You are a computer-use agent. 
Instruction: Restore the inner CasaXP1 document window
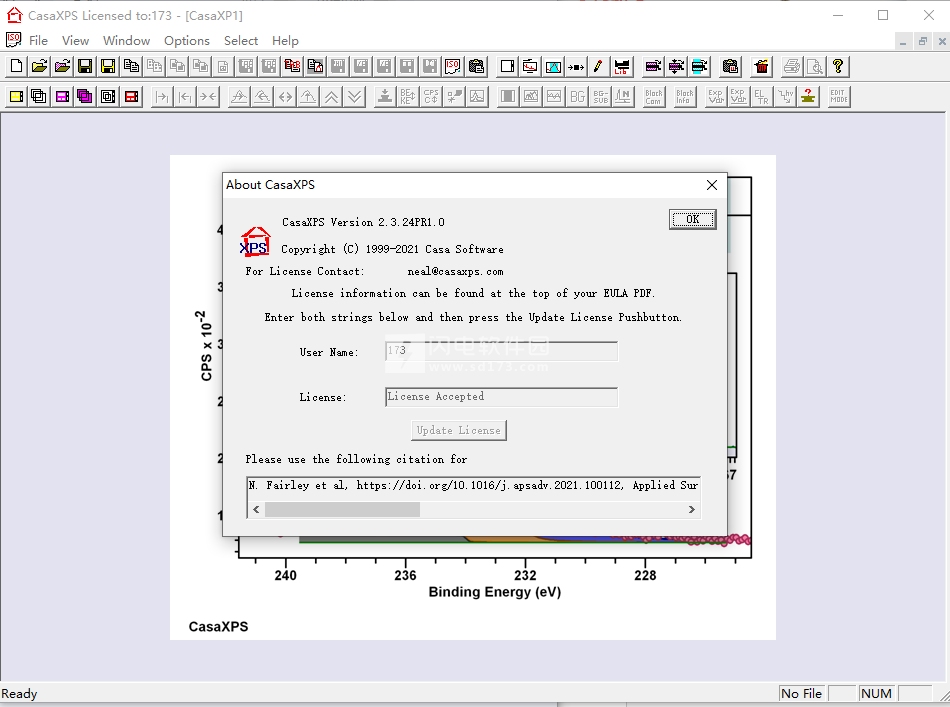coord(923,41)
